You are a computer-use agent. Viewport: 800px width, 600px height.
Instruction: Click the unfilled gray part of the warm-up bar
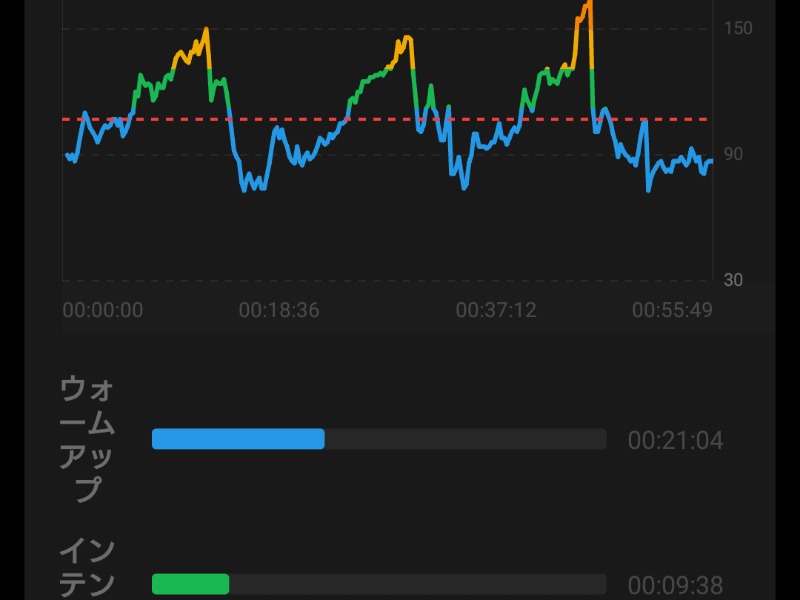465,439
